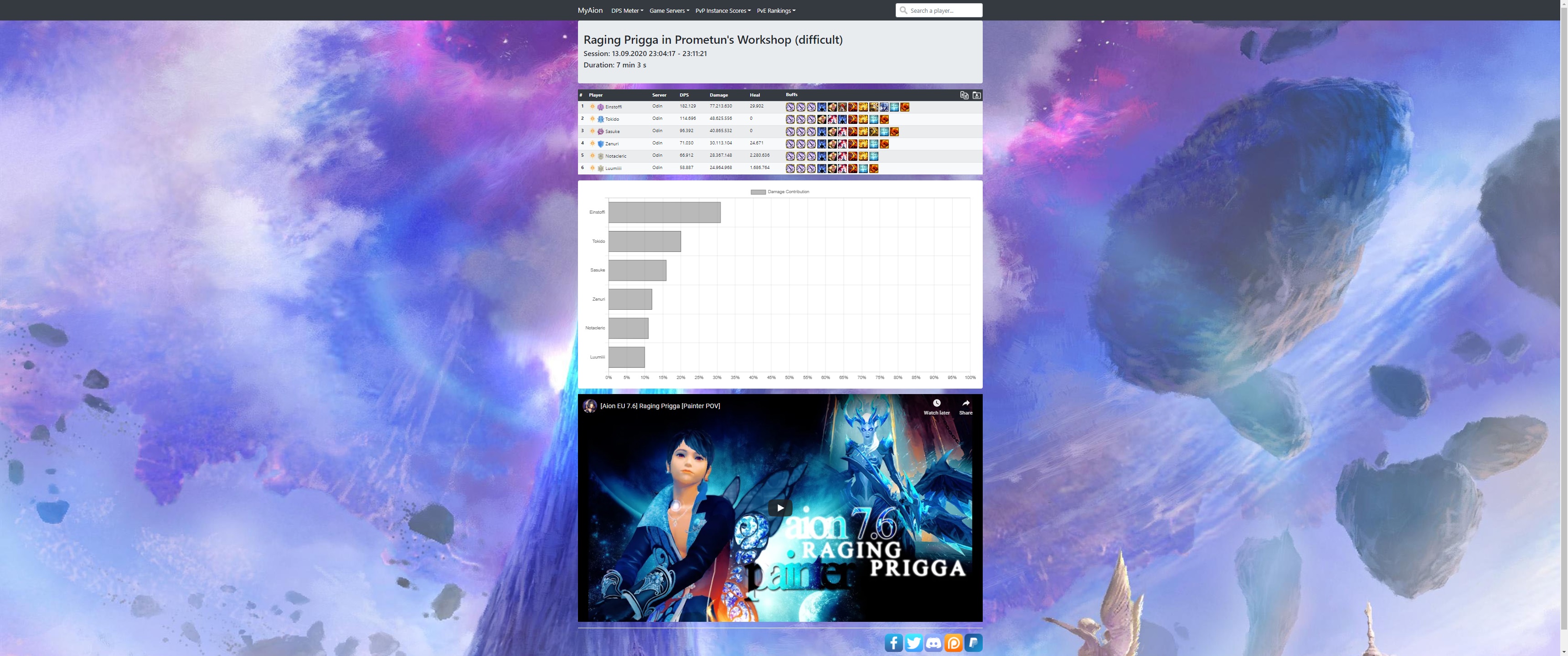1568x656 pixels.
Task: Open the Facebook social link icon
Action: click(893, 643)
